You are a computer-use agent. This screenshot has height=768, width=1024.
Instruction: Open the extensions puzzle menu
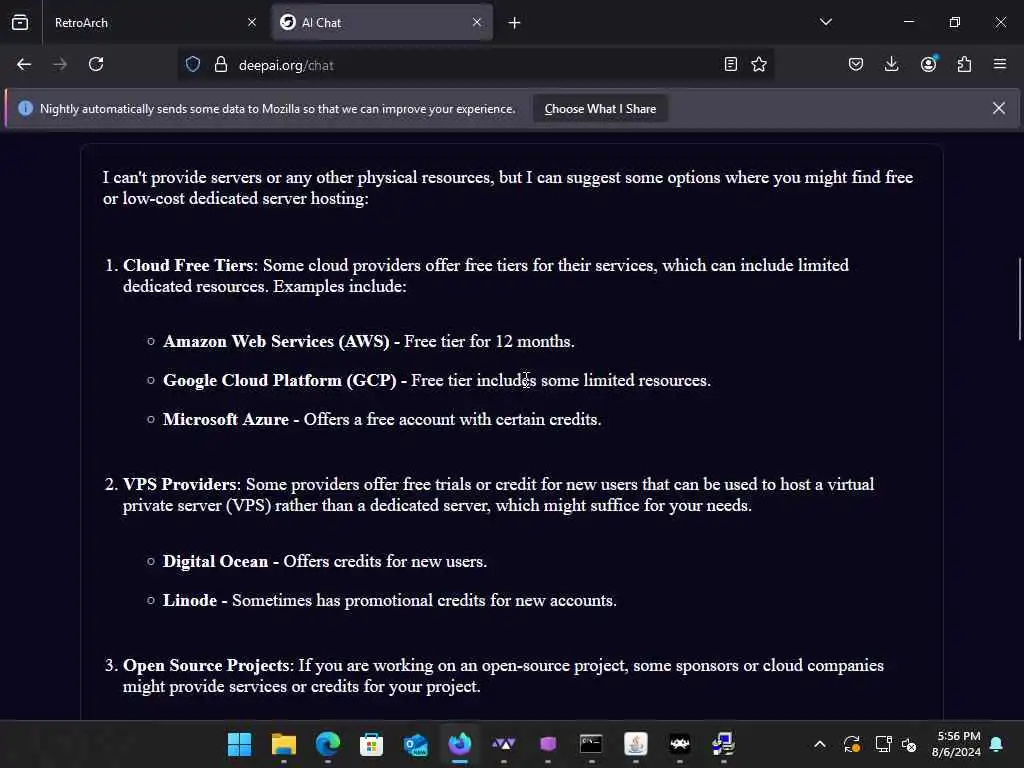click(x=965, y=64)
